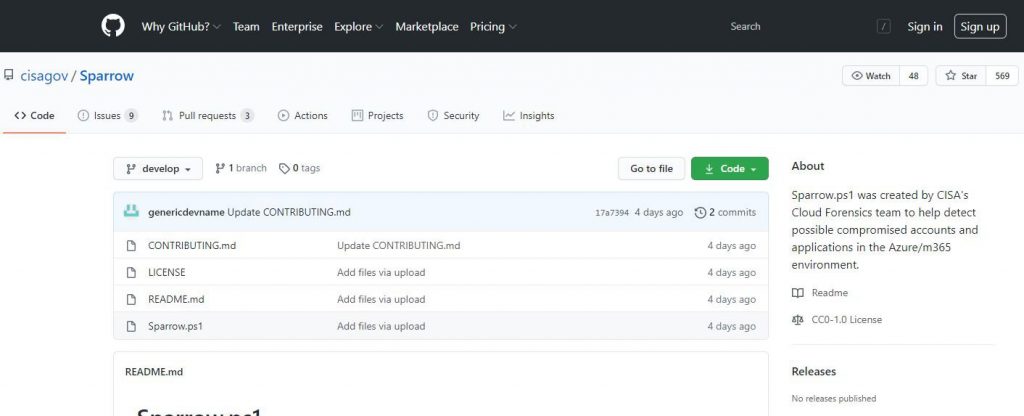Click the Watch button

[x=871, y=76]
